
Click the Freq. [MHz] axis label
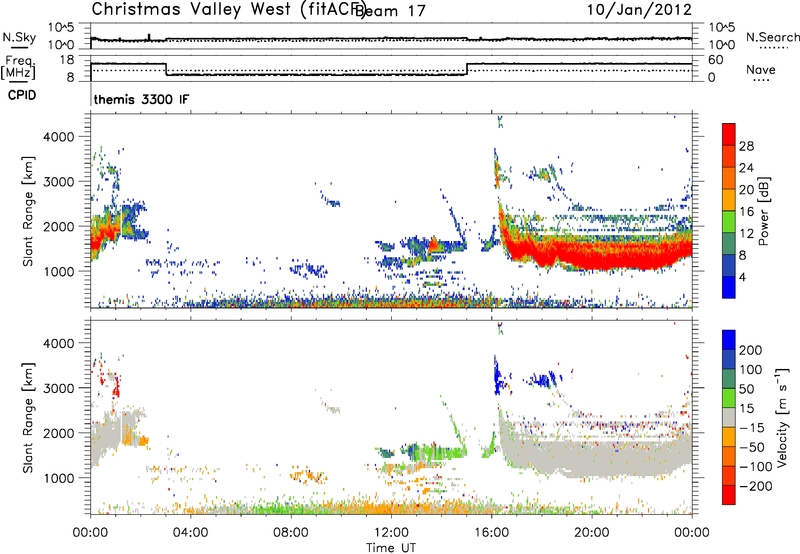click(x=18, y=67)
